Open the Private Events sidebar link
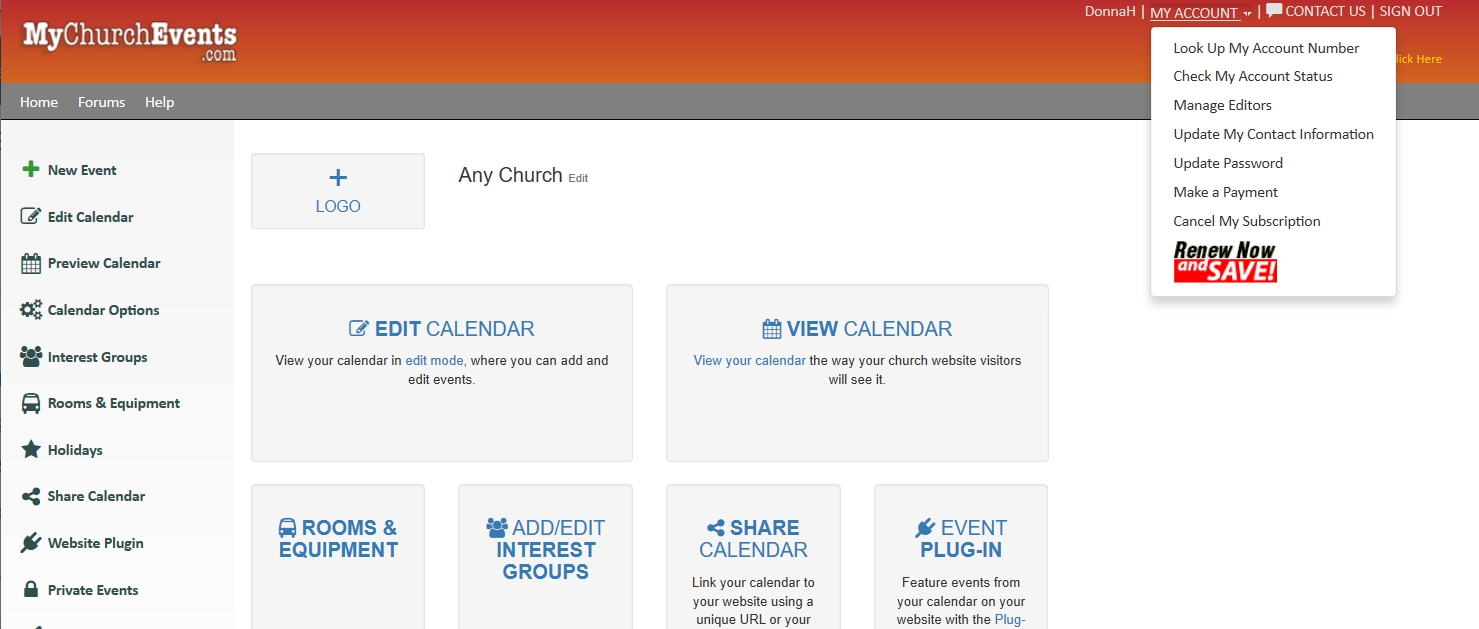Viewport: 1479px width, 629px height. click(x=93, y=590)
